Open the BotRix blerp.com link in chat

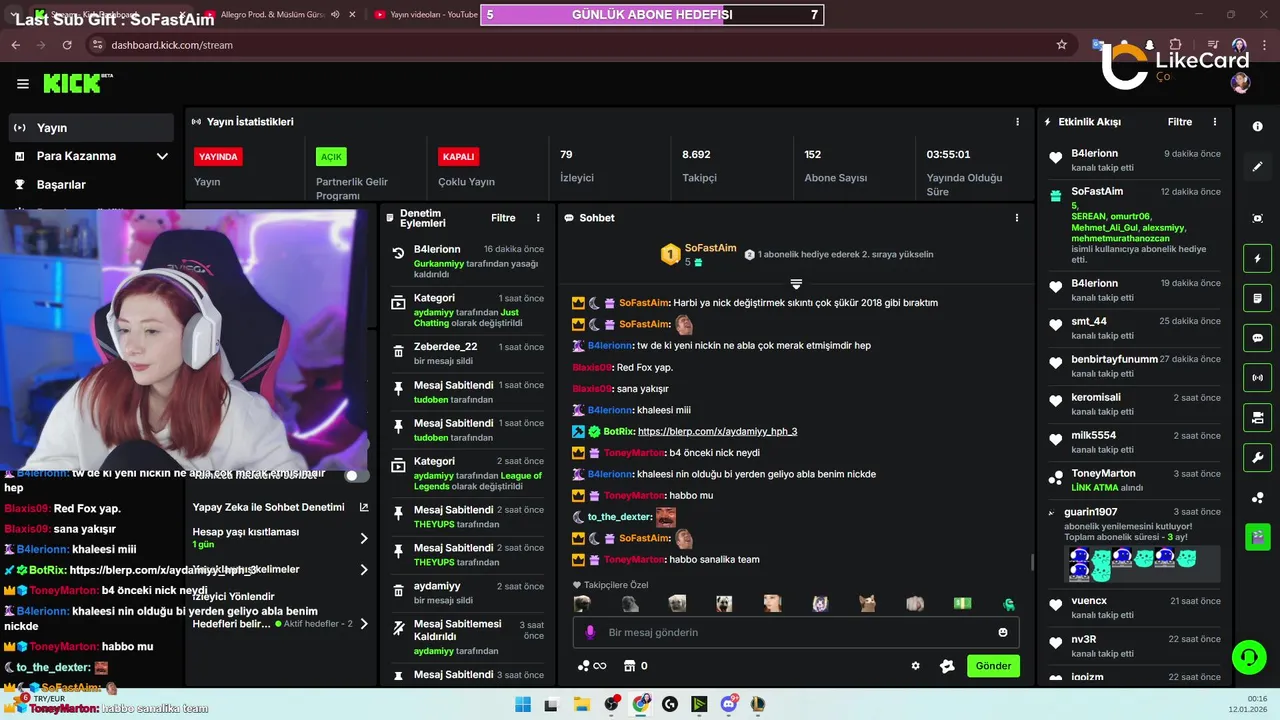coord(717,432)
